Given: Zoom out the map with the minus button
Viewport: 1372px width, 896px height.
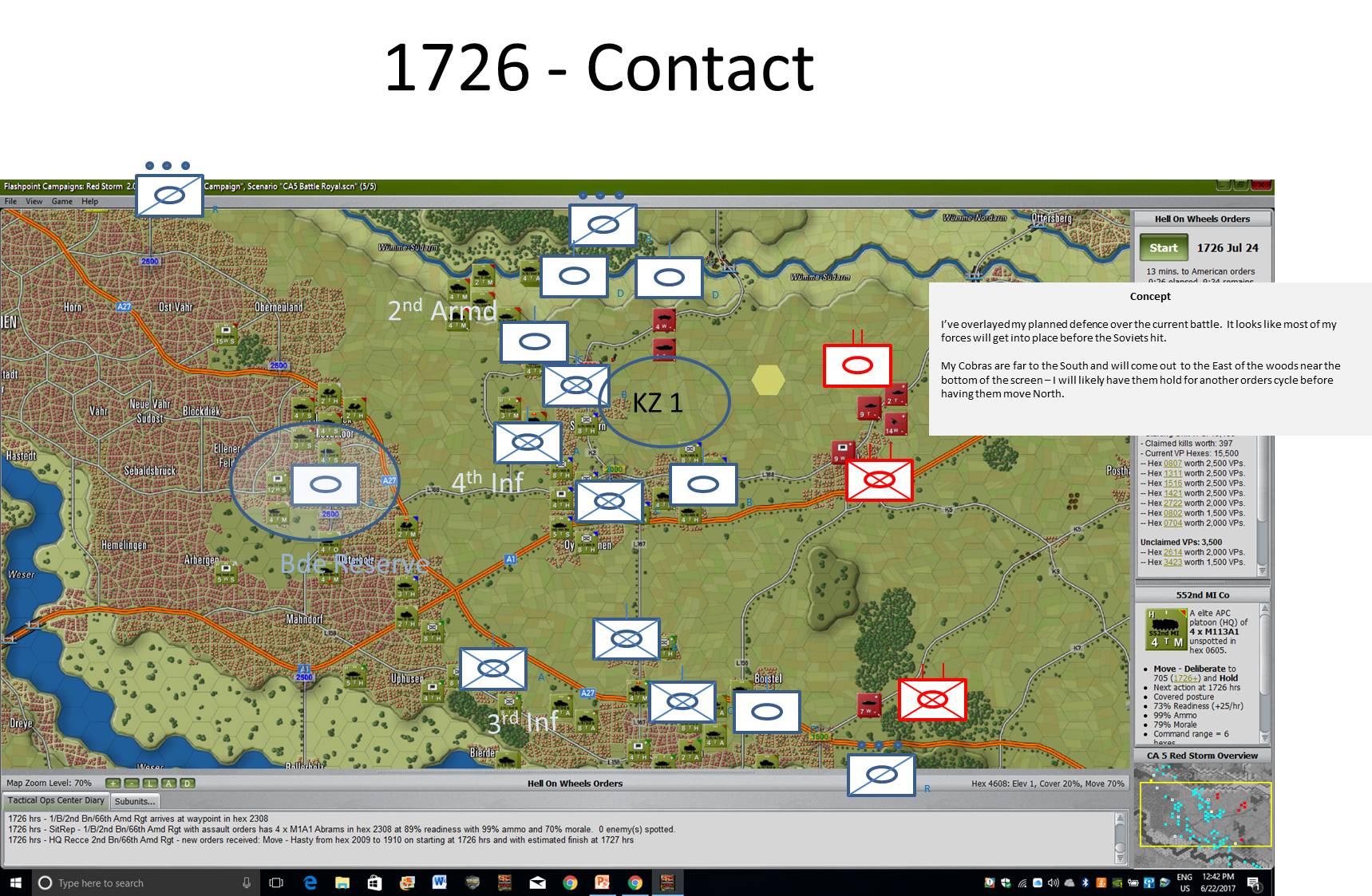Looking at the screenshot, I should [x=132, y=784].
